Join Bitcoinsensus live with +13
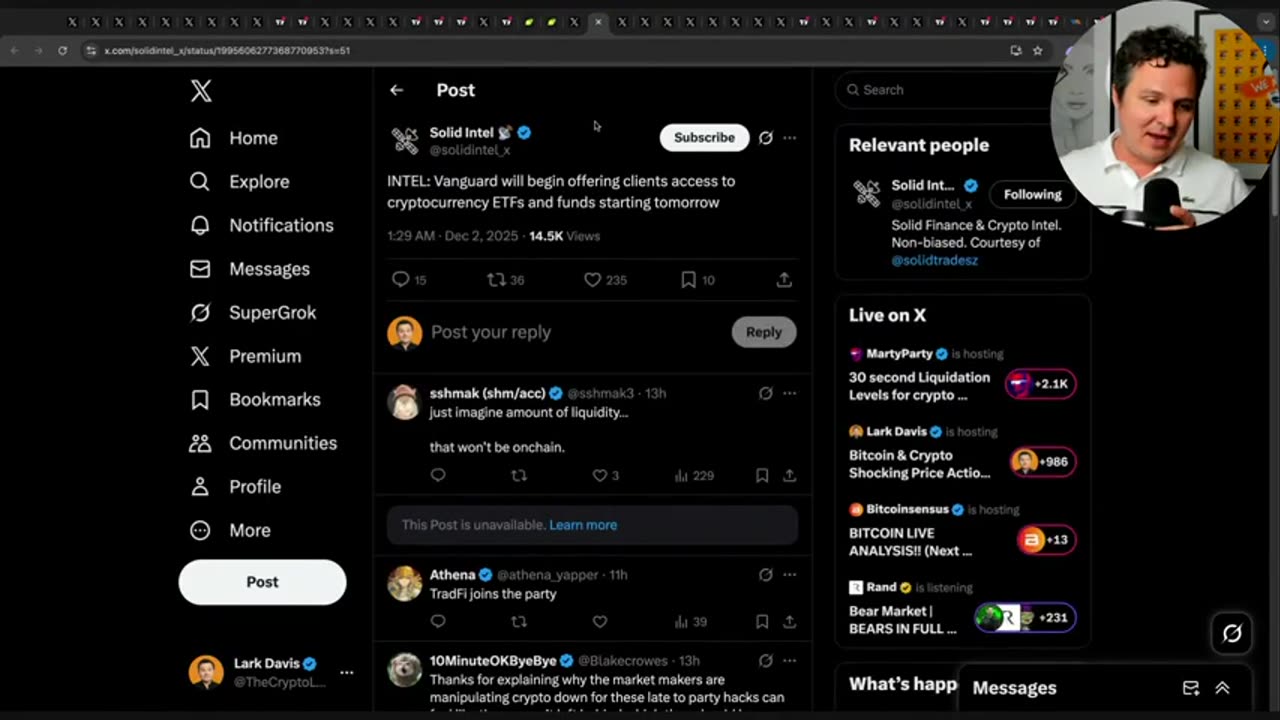Screen dimensions: 1280x720 [1047, 540]
